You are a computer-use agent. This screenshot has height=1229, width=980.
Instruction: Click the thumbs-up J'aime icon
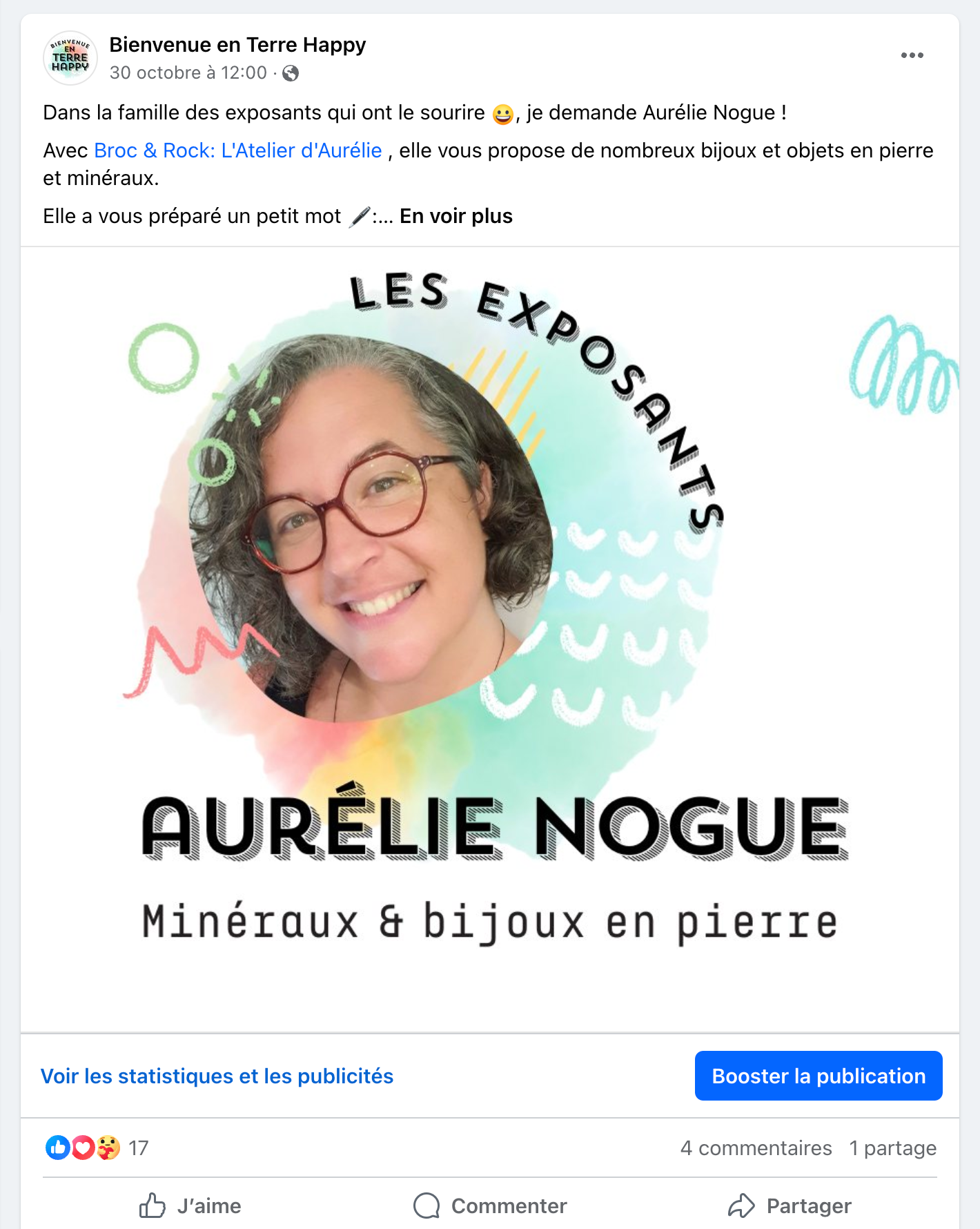pyautogui.click(x=153, y=1206)
